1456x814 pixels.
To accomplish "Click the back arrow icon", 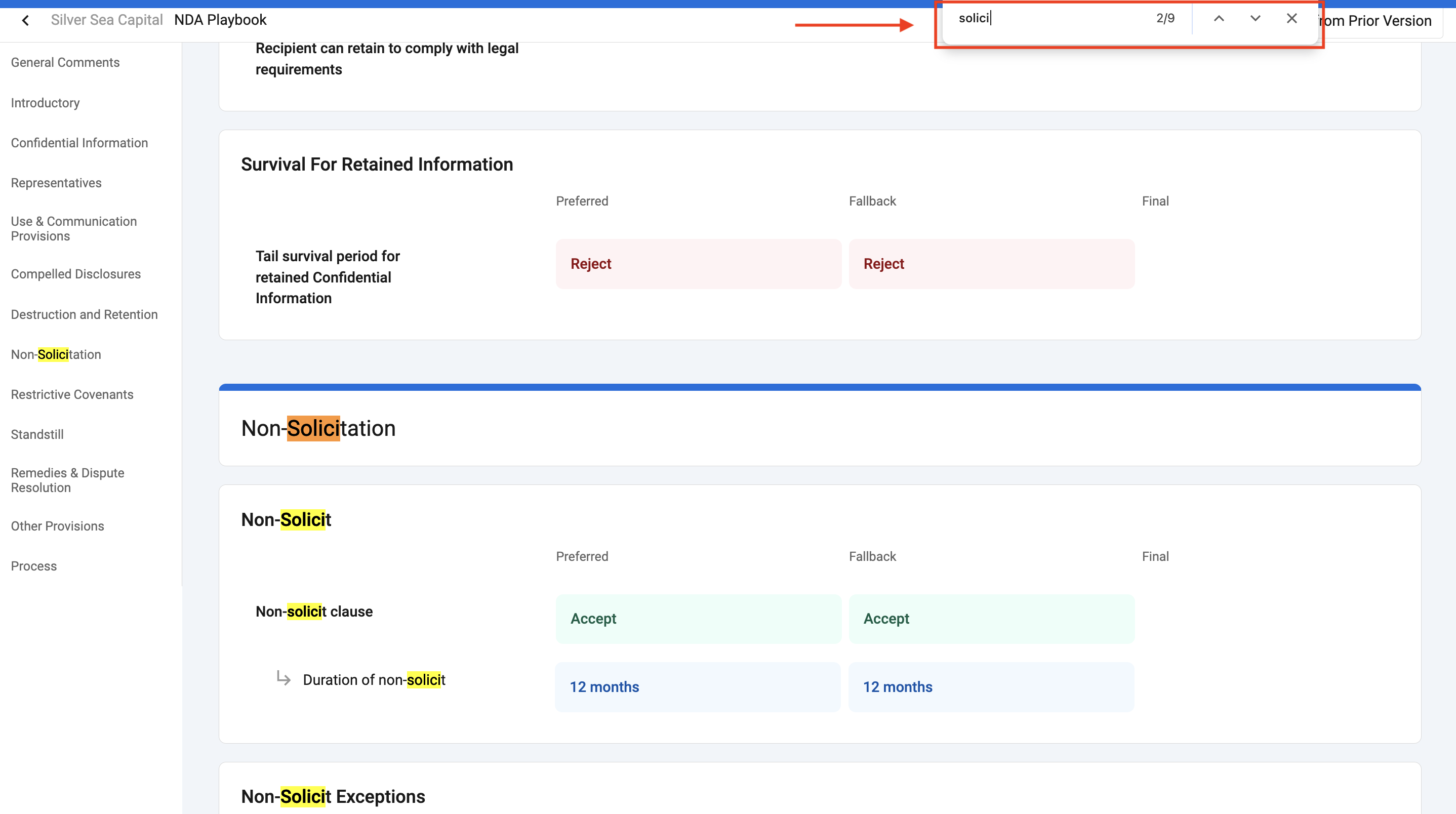I will click(x=25, y=20).
